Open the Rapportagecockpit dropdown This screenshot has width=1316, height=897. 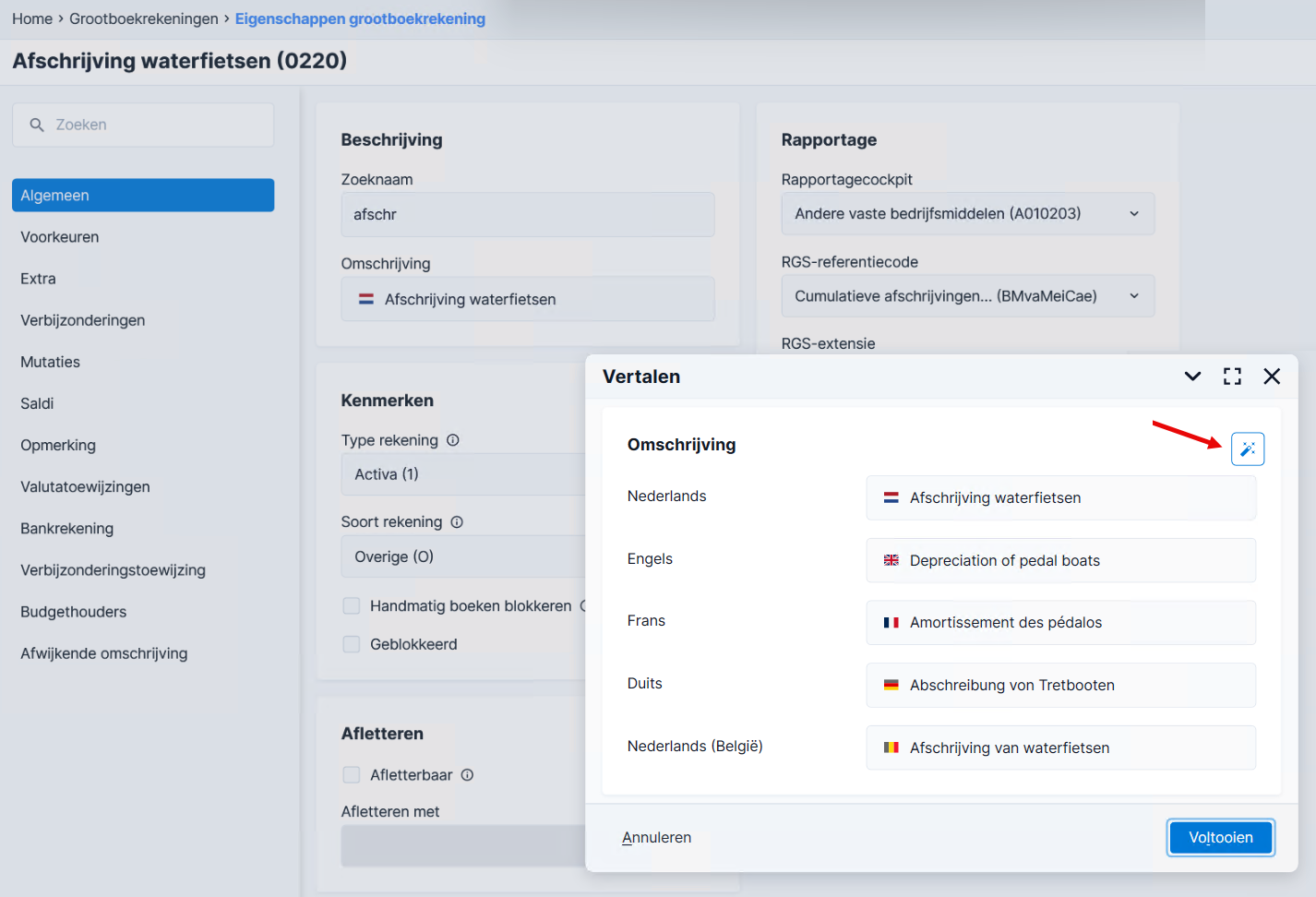pos(968,214)
